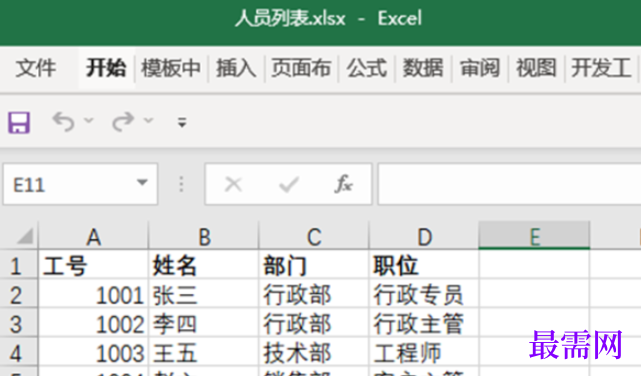Viewport: 641px width, 376px height.
Task: Select row 1 header
Action: tap(19, 265)
